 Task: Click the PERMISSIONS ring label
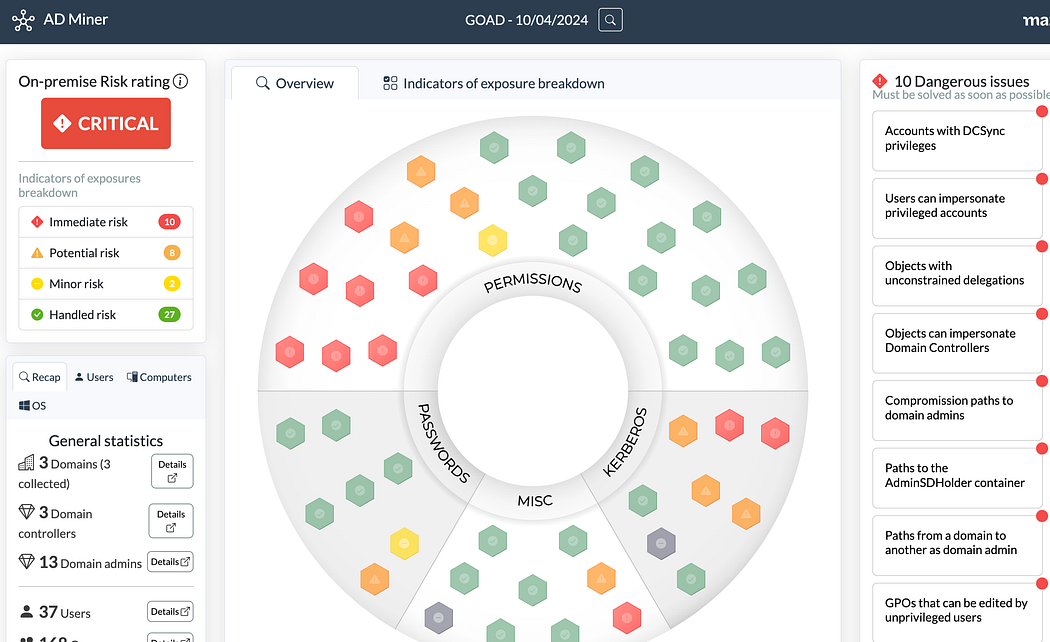(x=533, y=283)
